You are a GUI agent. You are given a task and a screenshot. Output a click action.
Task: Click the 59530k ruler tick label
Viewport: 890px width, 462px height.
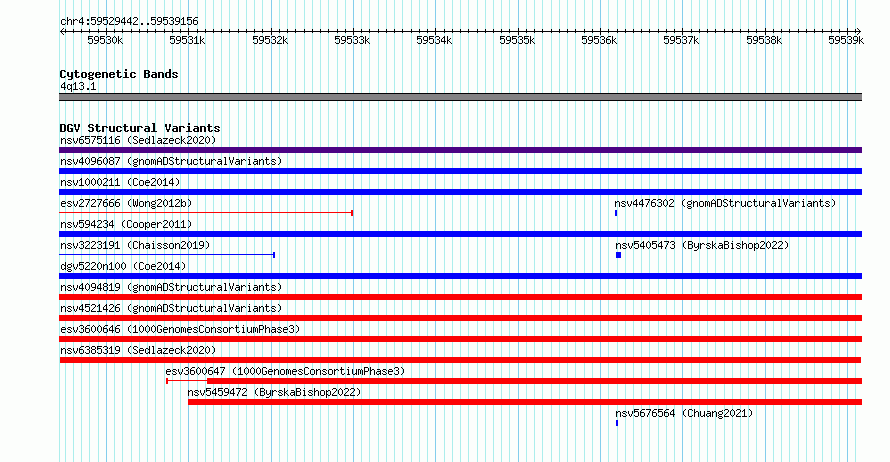(105, 40)
